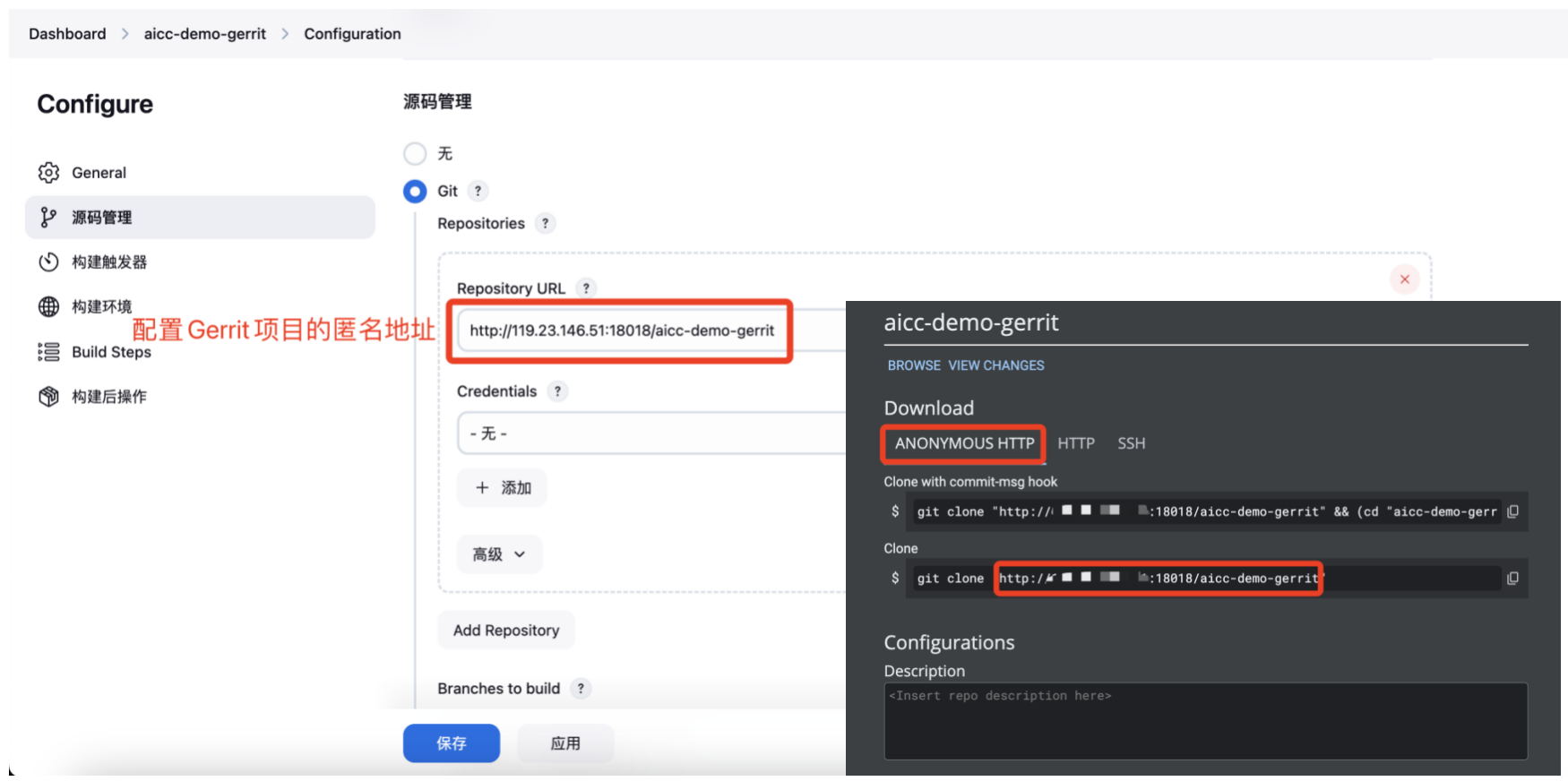
Task: Click the General gear icon in sidebar
Action: click(48, 173)
